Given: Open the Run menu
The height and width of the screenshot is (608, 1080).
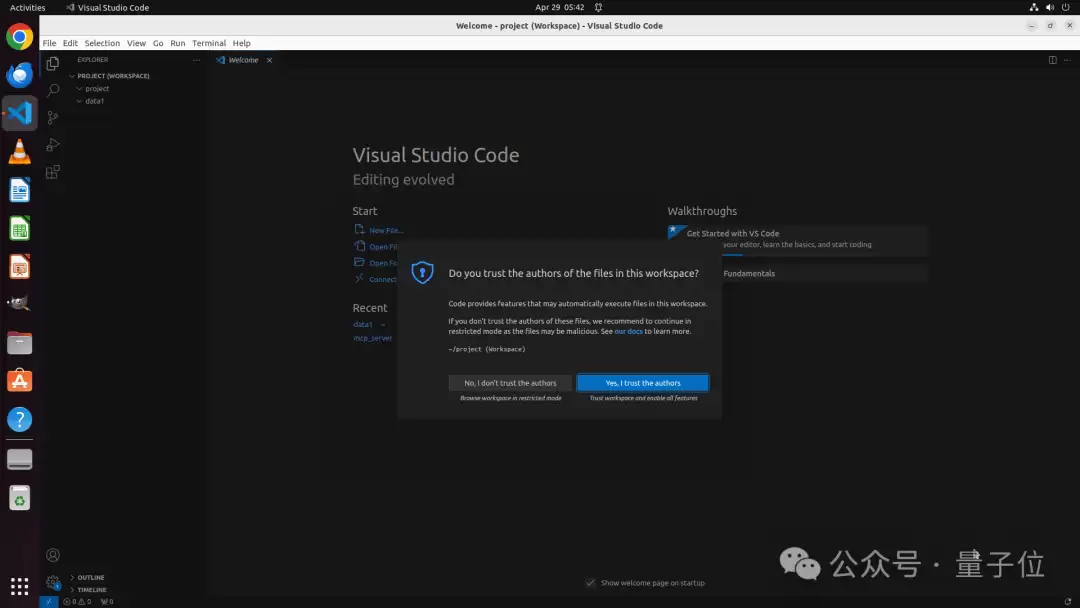Looking at the screenshot, I should (178, 43).
